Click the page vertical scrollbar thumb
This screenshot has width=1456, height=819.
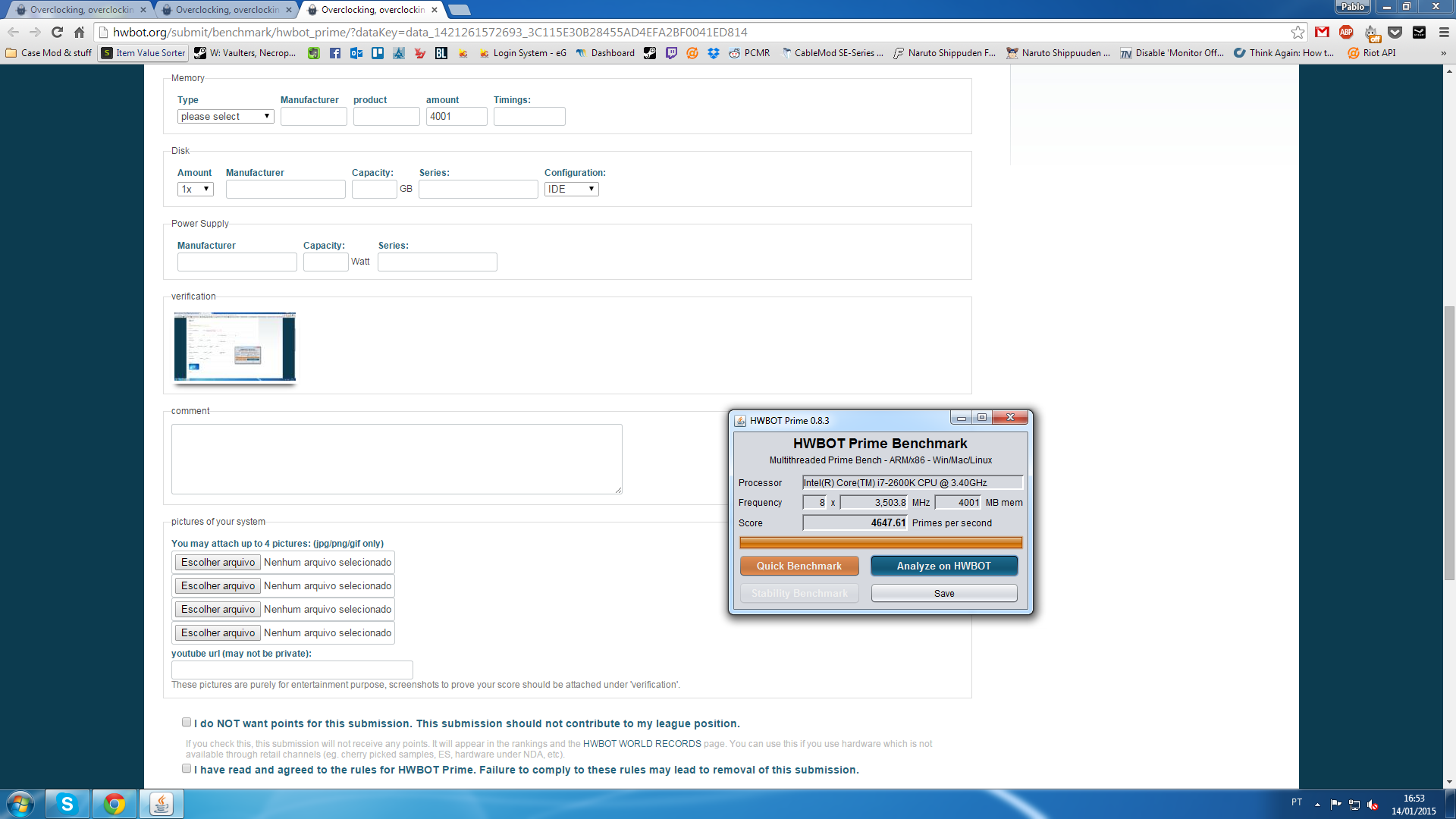point(1449,442)
